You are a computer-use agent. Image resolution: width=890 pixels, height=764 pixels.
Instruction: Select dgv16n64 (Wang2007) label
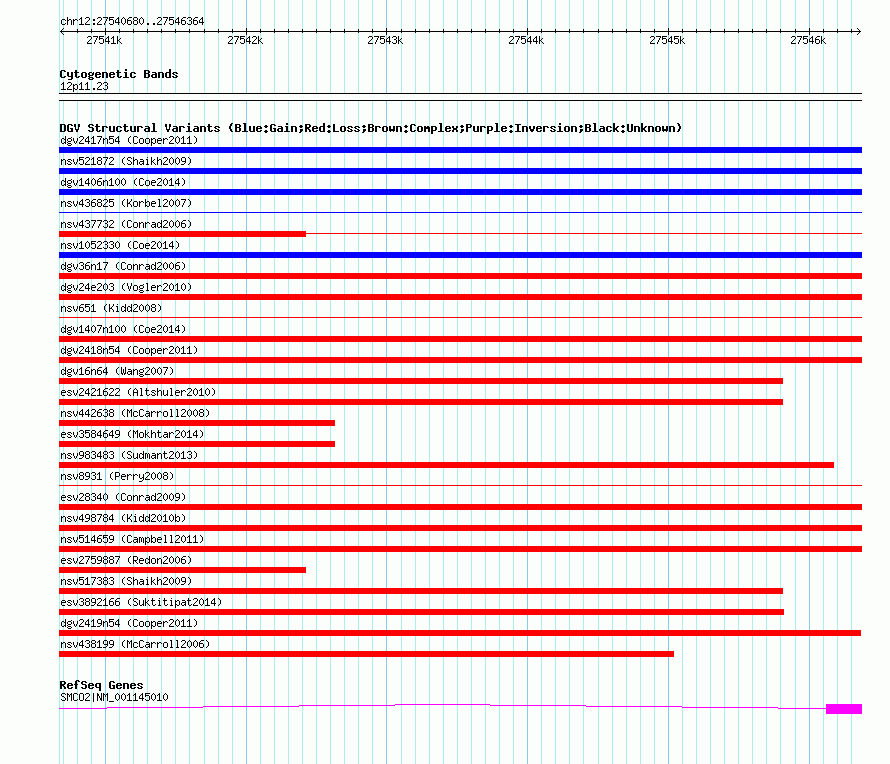pyautogui.click(x=117, y=371)
